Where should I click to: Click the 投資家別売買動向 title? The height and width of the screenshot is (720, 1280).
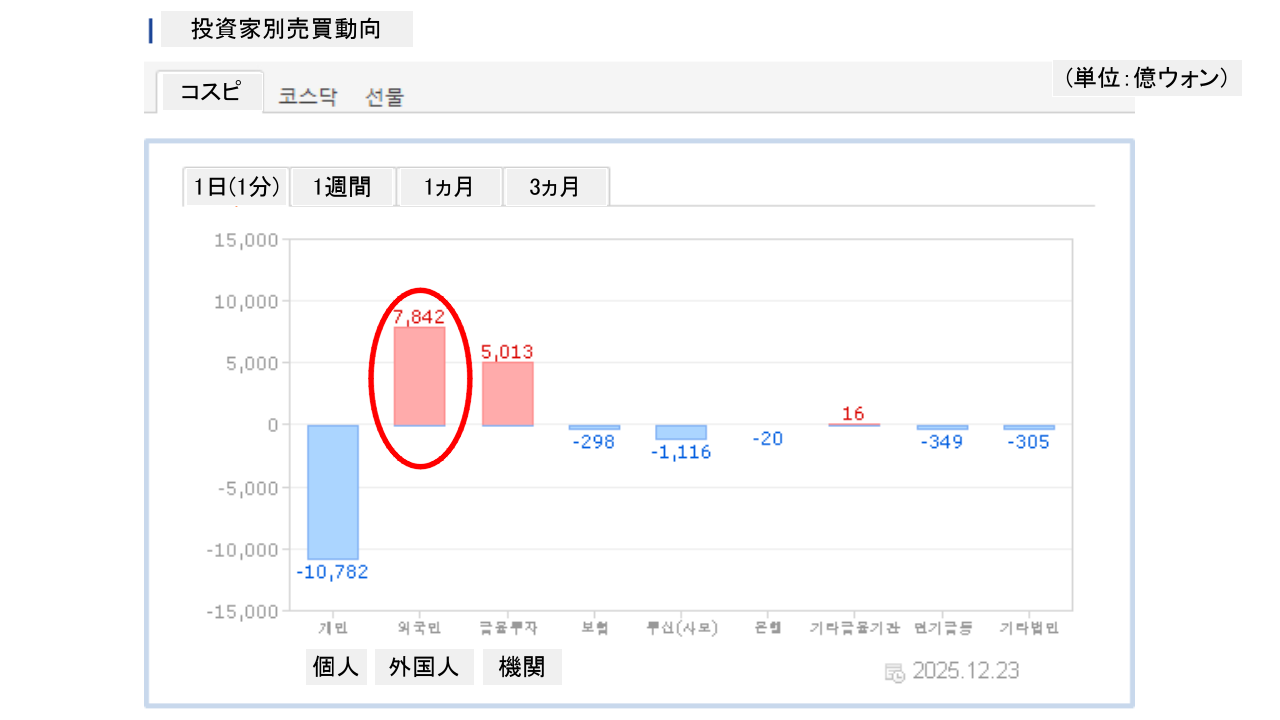coord(286,29)
